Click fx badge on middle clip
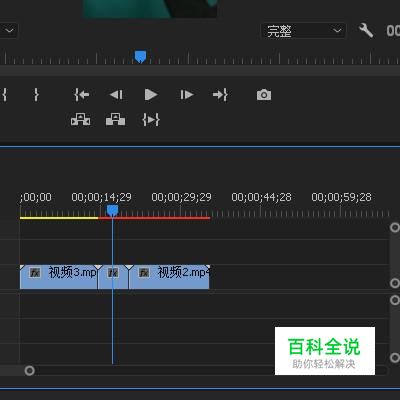 pos(113,273)
